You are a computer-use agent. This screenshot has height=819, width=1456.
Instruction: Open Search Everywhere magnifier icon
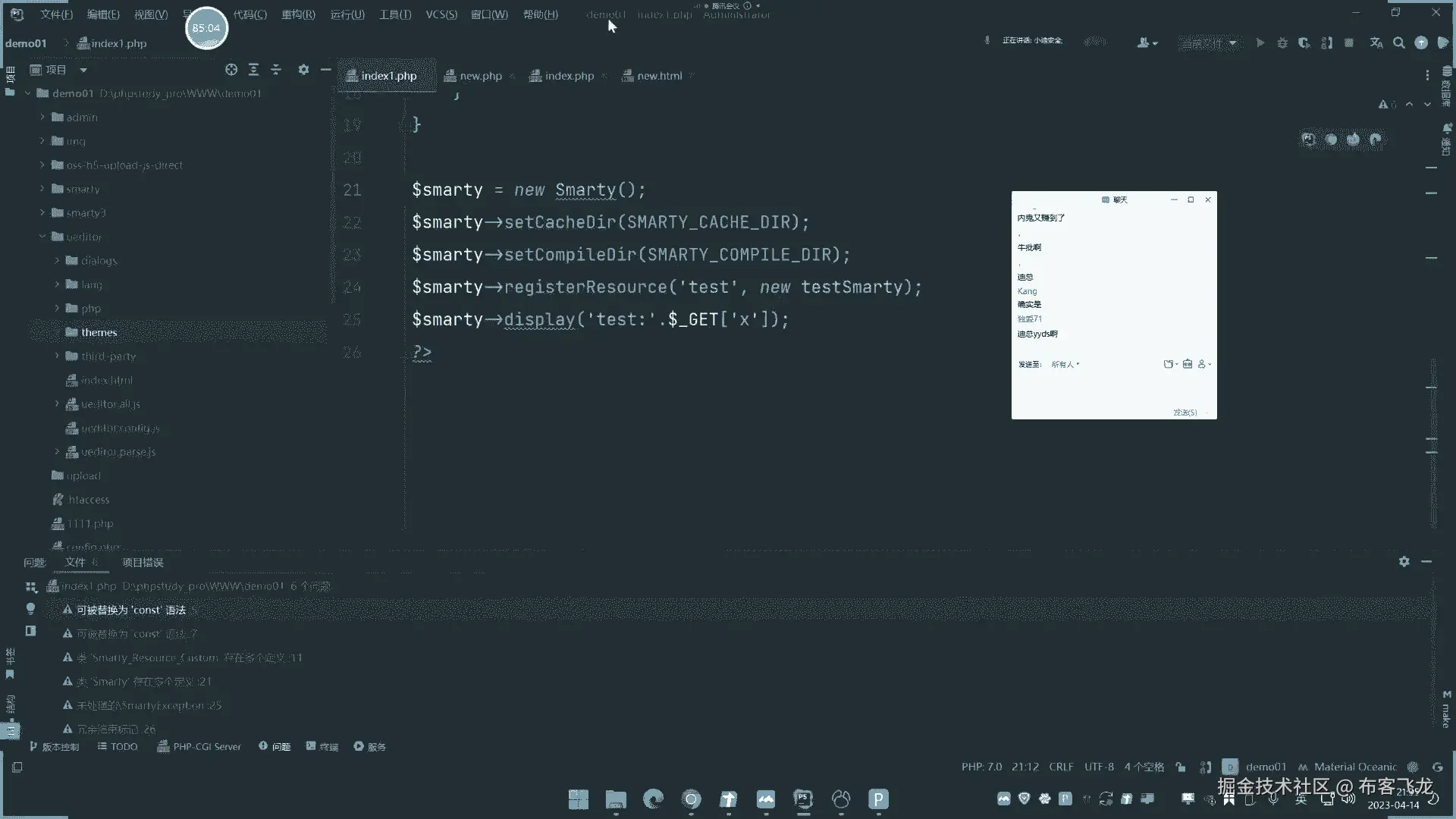[1399, 43]
